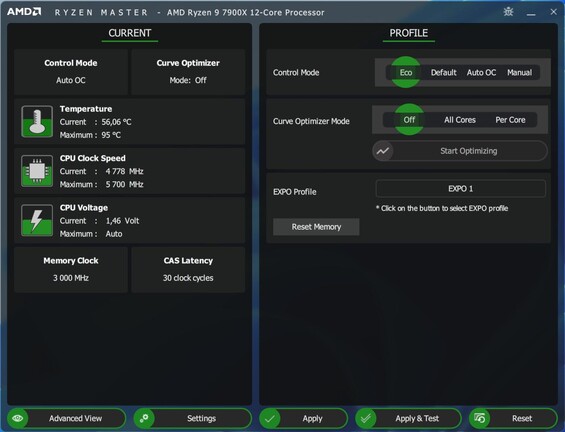Click the double-check icon on Apply & Test
Image resolution: width=565 pixels, height=432 pixels.
pos(366,418)
